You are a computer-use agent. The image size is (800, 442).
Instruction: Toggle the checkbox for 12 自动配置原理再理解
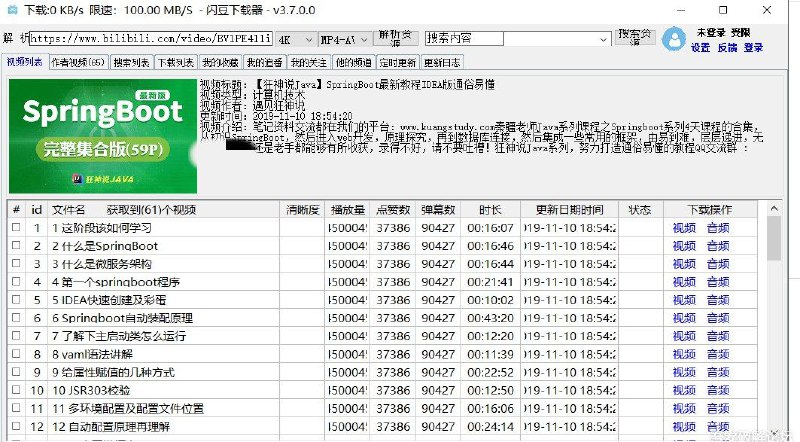[x=16, y=426]
